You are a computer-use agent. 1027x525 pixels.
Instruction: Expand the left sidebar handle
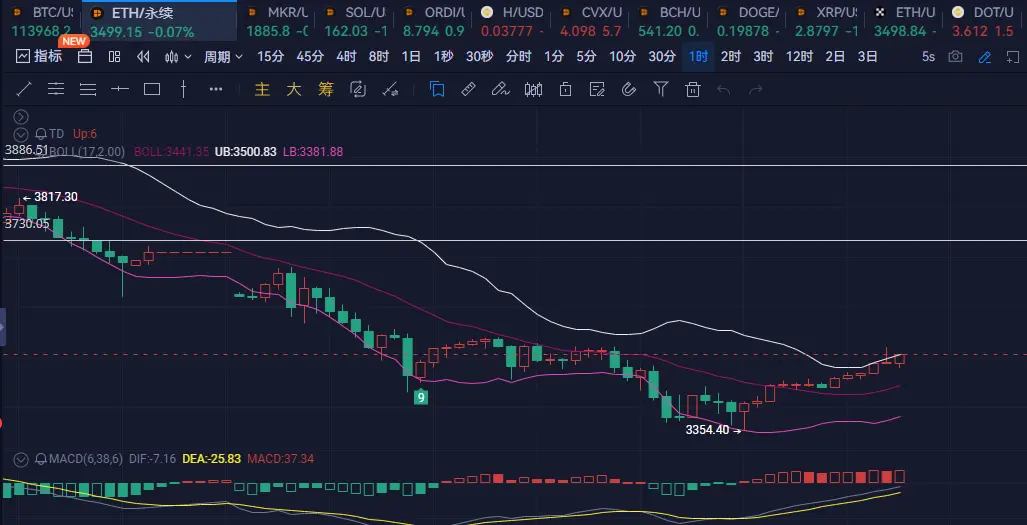(x=3, y=327)
